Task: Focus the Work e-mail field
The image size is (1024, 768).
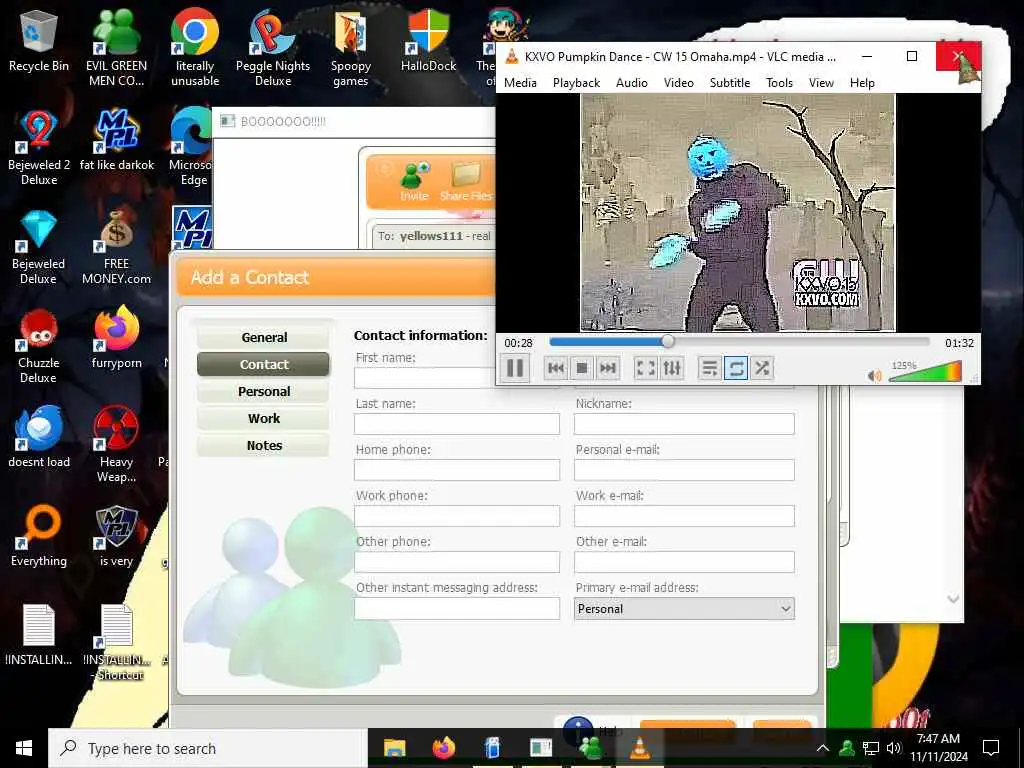Action: click(684, 516)
